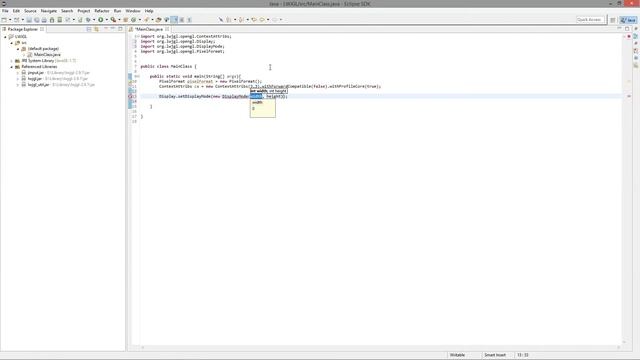Open the Run dropdown arrow
The height and width of the screenshot is (360, 640).
pyautogui.click(x=107, y=20)
